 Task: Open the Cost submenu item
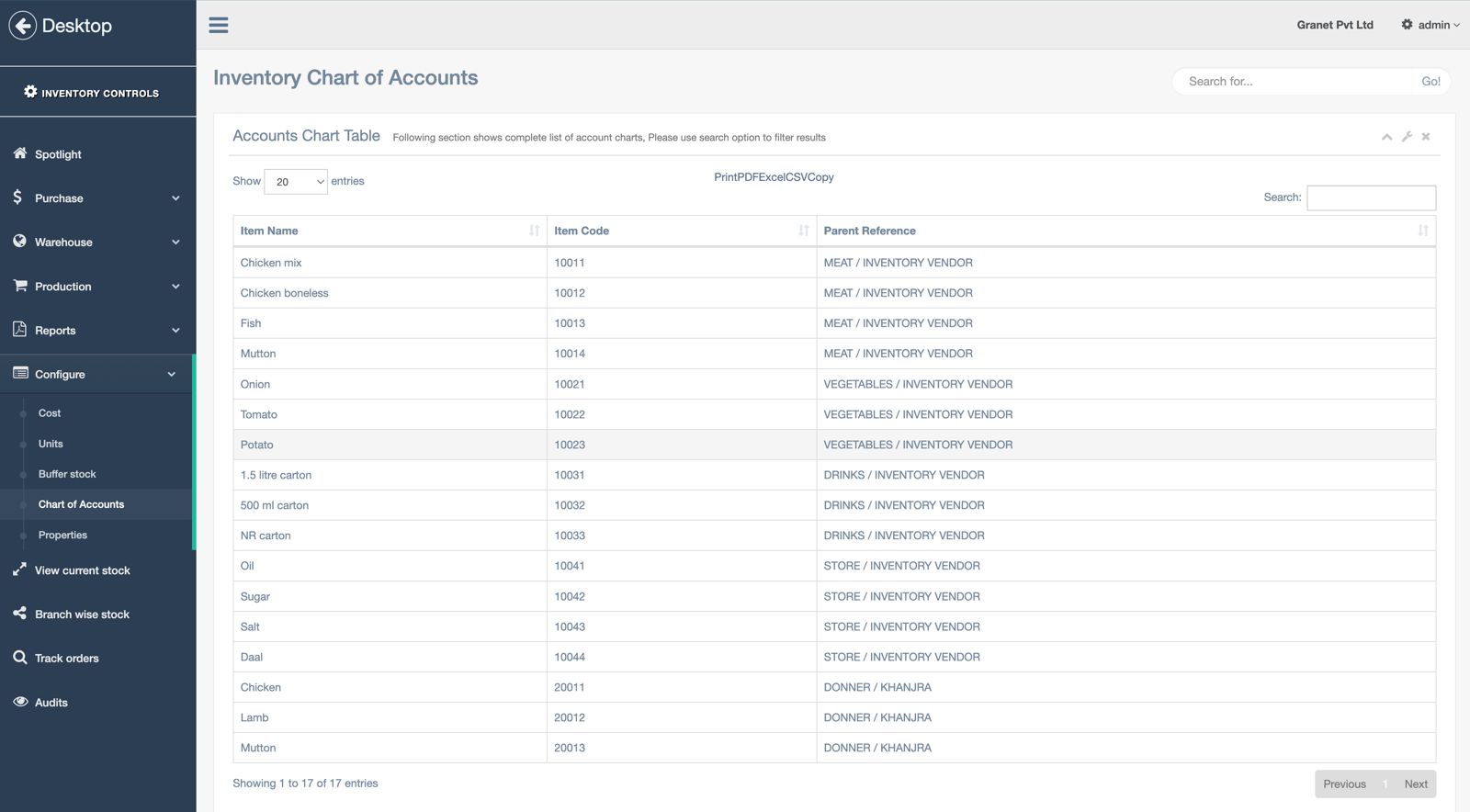(x=50, y=413)
